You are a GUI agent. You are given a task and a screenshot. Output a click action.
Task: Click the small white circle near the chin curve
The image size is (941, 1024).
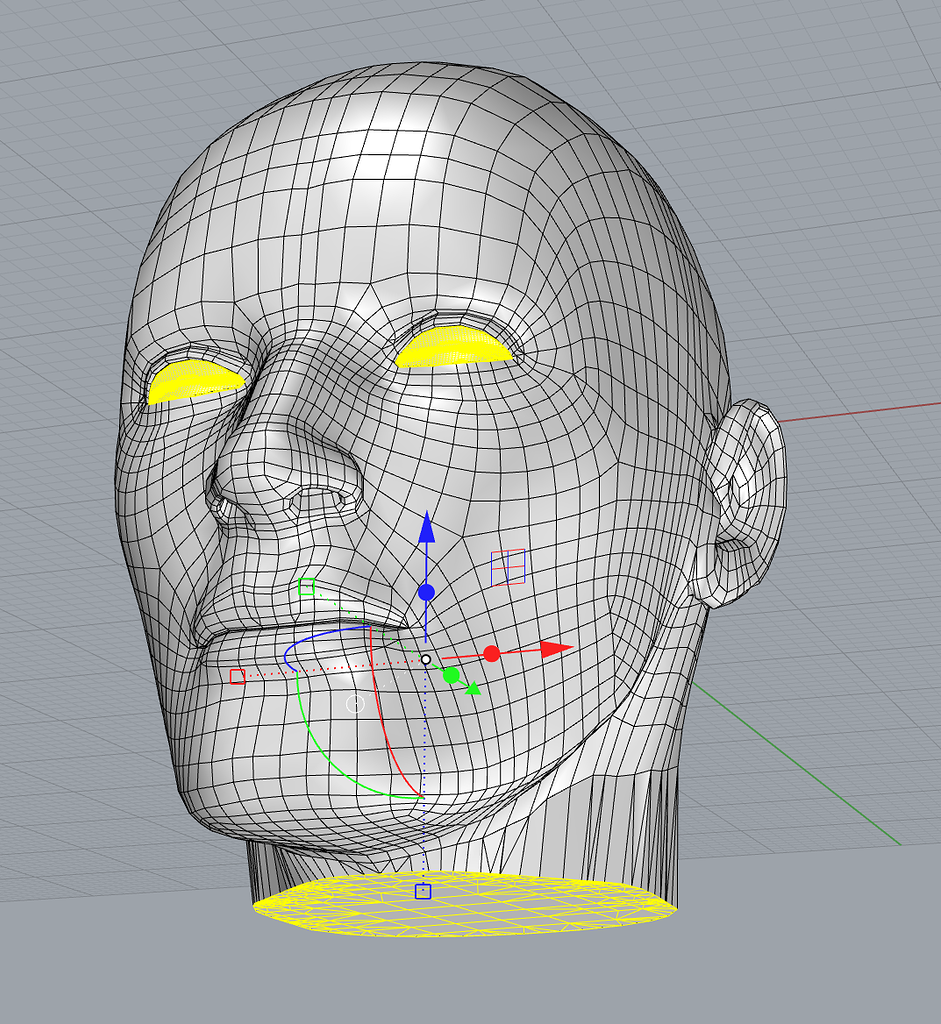point(357,705)
